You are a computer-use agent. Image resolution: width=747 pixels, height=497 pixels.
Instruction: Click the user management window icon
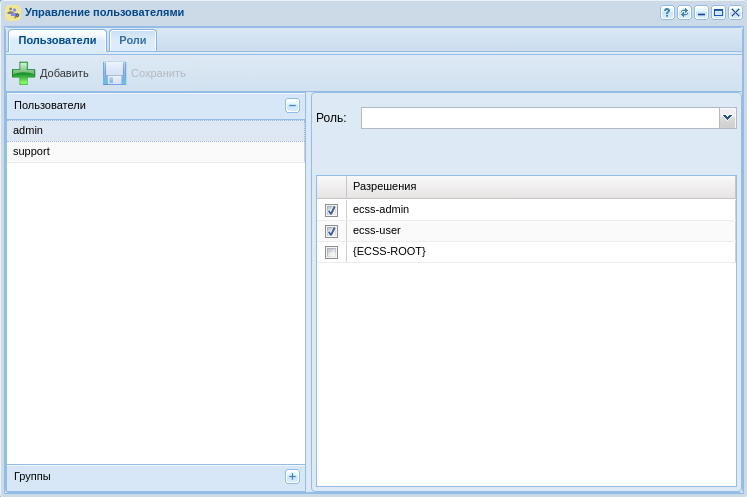point(13,13)
